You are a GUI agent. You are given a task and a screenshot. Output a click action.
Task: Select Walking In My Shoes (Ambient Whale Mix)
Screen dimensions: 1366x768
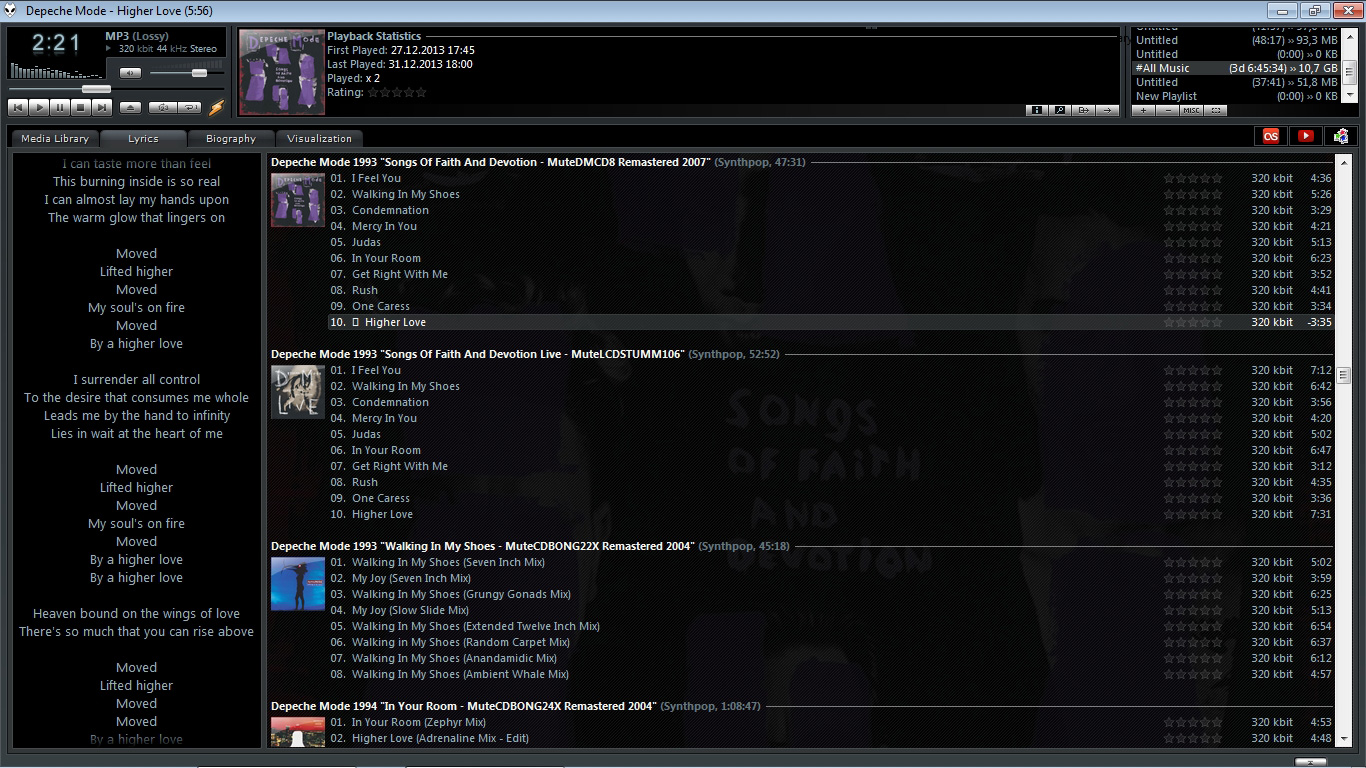coord(831,674)
